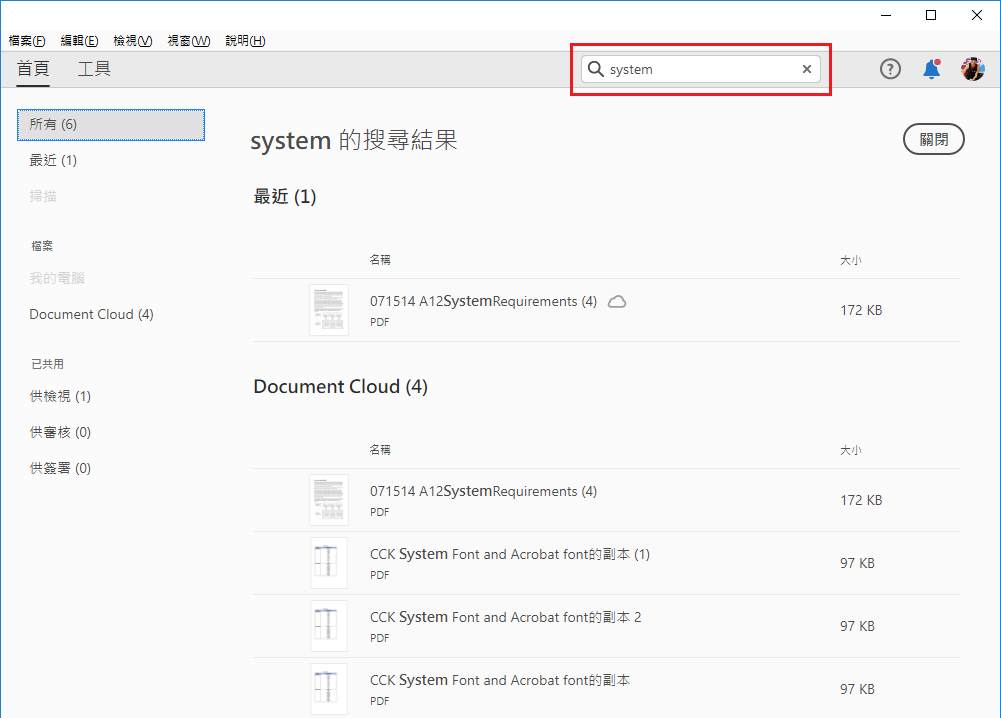
Task: Click into the system search text field
Action: tap(700, 69)
